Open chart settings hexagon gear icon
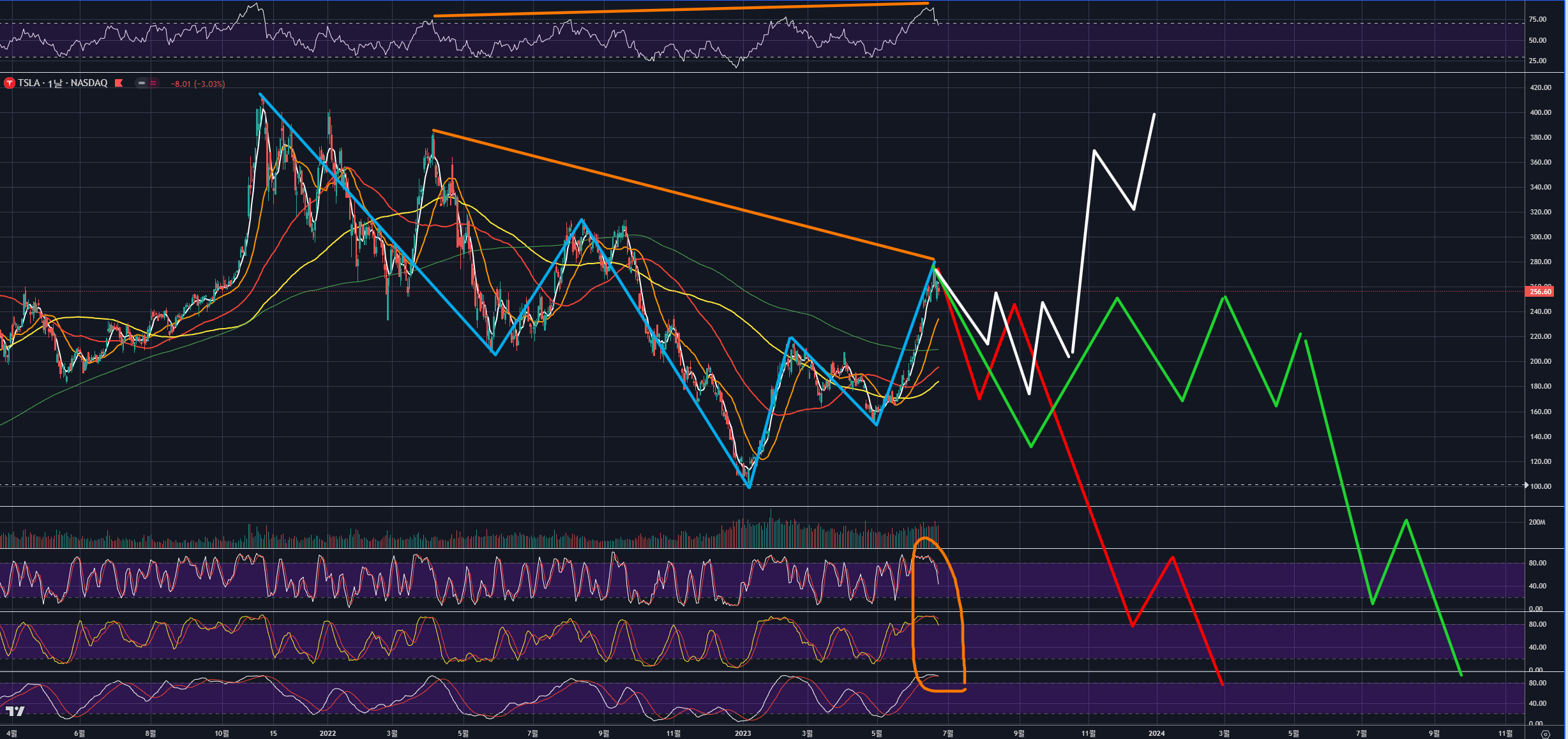1568x739 pixels. 1545,734
